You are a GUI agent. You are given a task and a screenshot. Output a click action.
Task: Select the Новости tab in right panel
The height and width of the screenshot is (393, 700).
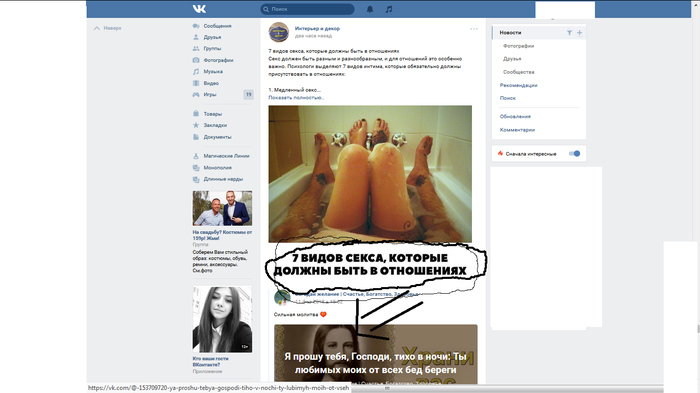click(x=510, y=33)
